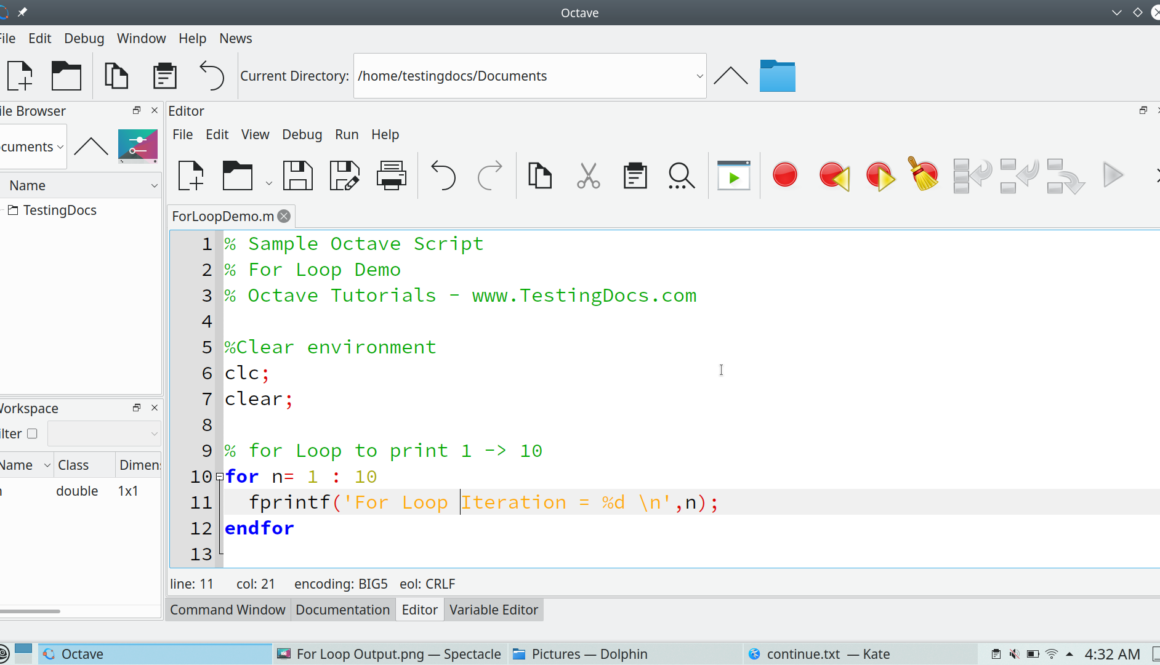The image size is (1160, 665).
Task: Click the horizontal scrollbar under Workspace
Action: (x=30, y=611)
